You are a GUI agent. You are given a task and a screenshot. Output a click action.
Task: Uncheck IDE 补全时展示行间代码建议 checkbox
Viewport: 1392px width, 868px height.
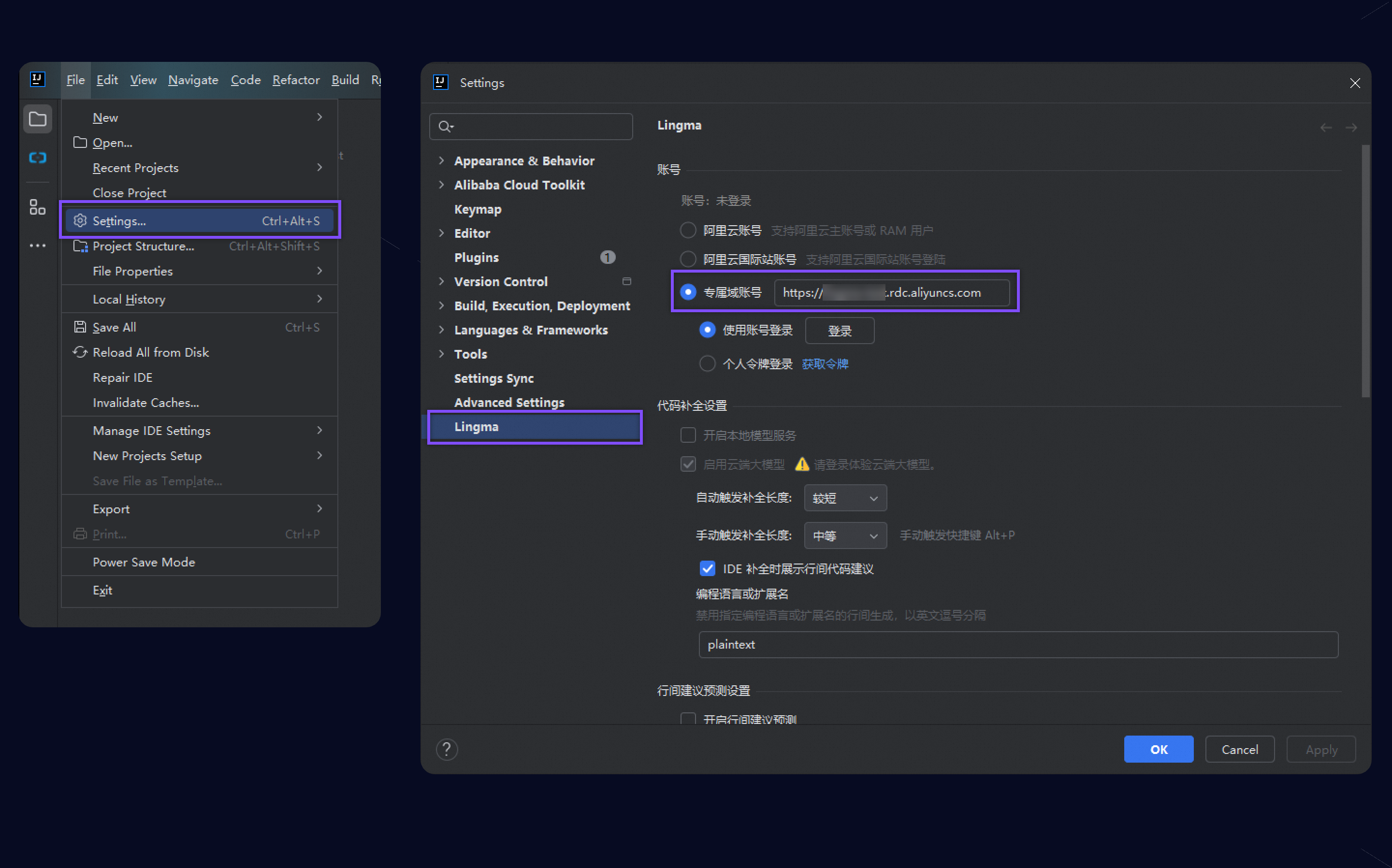tap(707, 568)
